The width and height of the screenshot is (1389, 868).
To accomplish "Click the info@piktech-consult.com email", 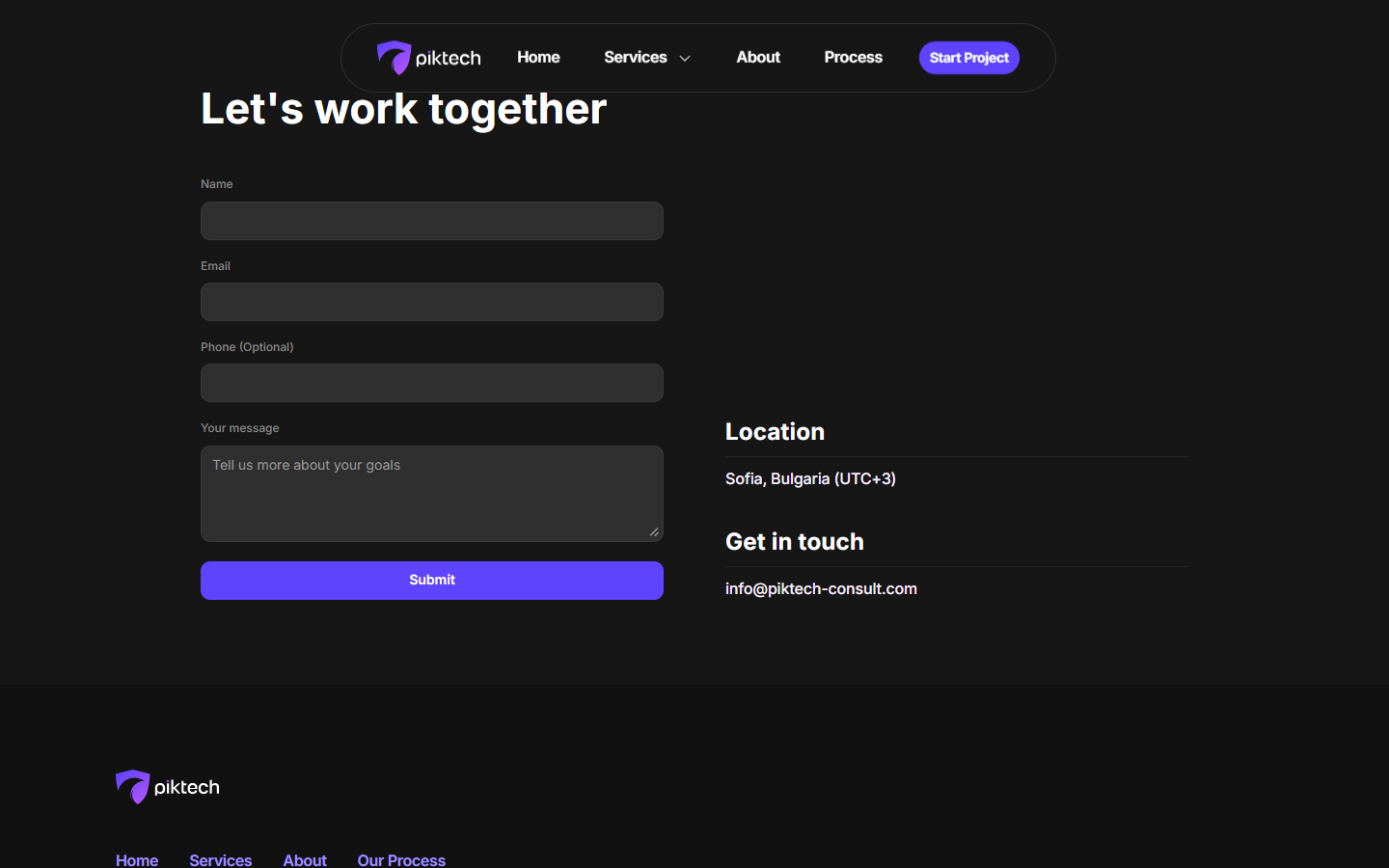I will [821, 588].
